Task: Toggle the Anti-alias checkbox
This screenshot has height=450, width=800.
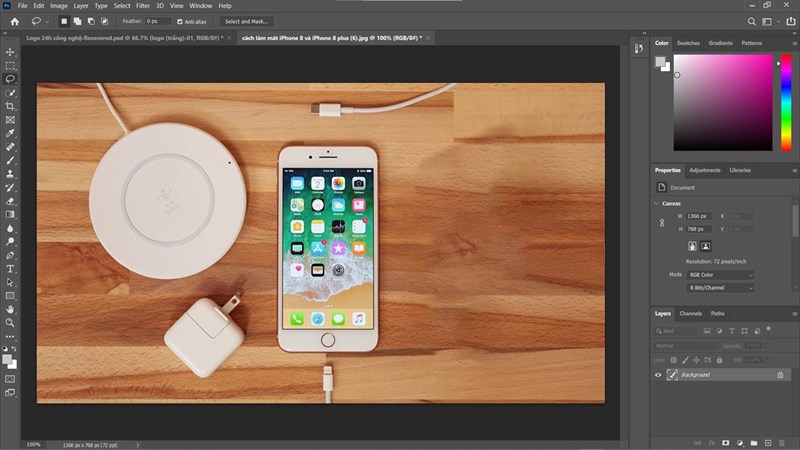Action: click(180, 21)
